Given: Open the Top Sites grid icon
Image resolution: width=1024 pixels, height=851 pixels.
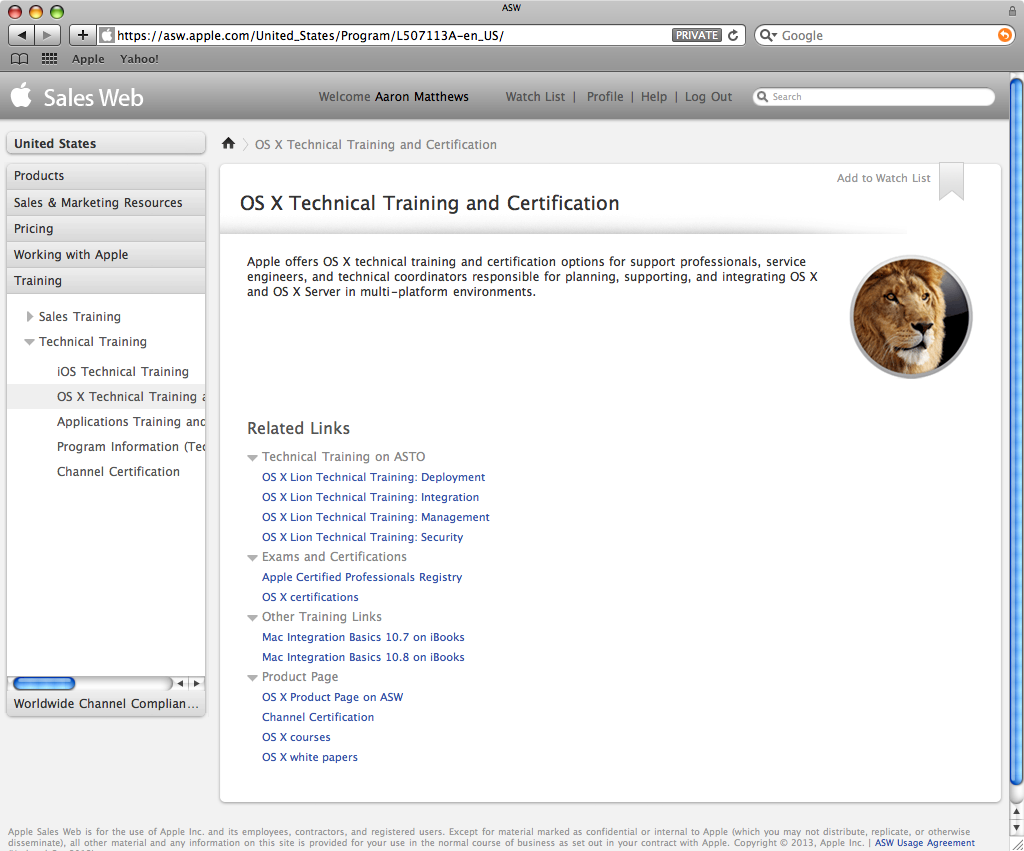Looking at the screenshot, I should (49, 59).
